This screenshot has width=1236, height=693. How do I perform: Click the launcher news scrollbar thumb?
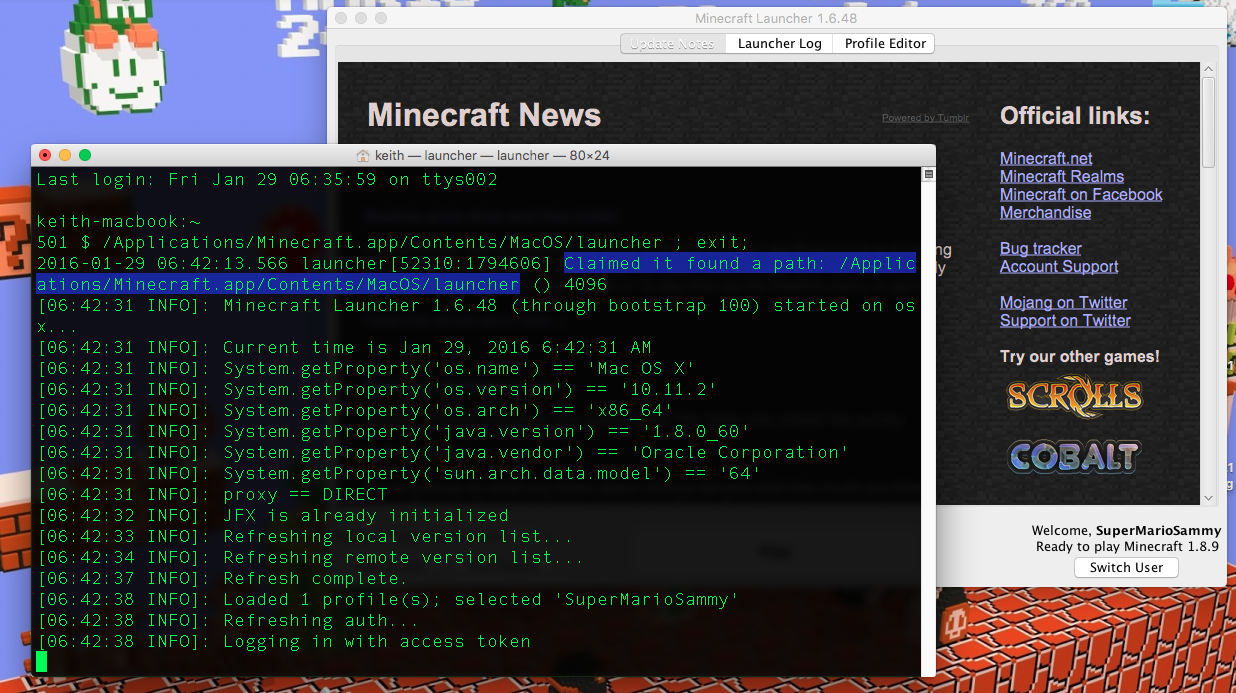tap(1208, 120)
